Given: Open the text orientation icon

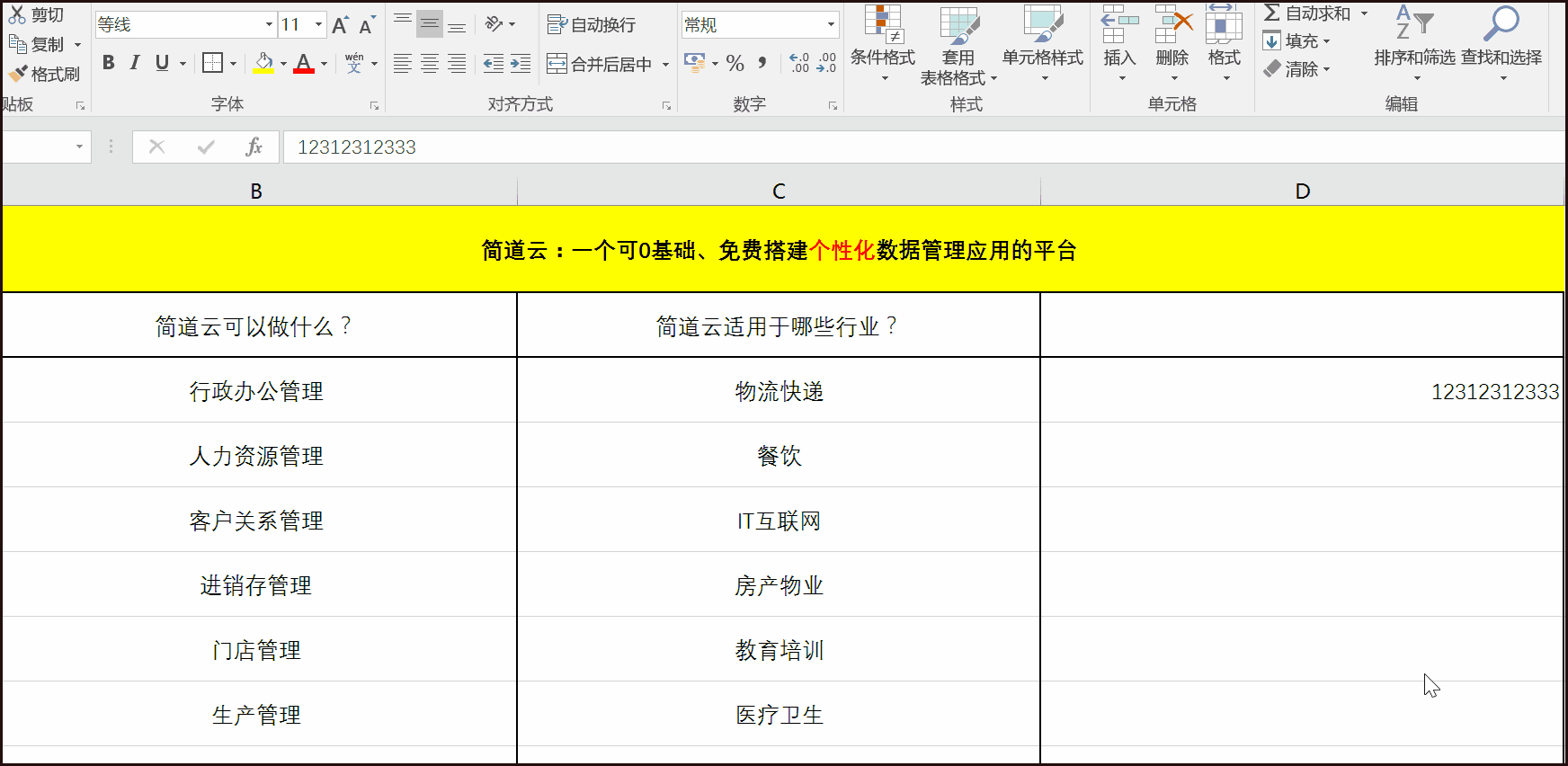Looking at the screenshot, I should (x=494, y=24).
